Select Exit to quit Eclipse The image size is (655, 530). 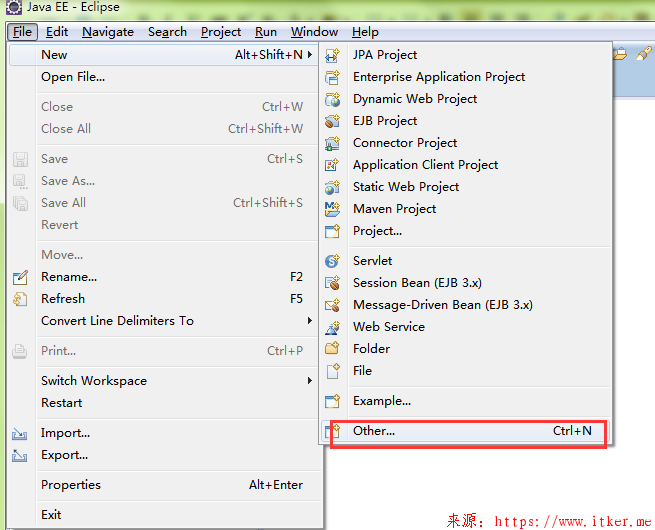pyautogui.click(x=163, y=515)
